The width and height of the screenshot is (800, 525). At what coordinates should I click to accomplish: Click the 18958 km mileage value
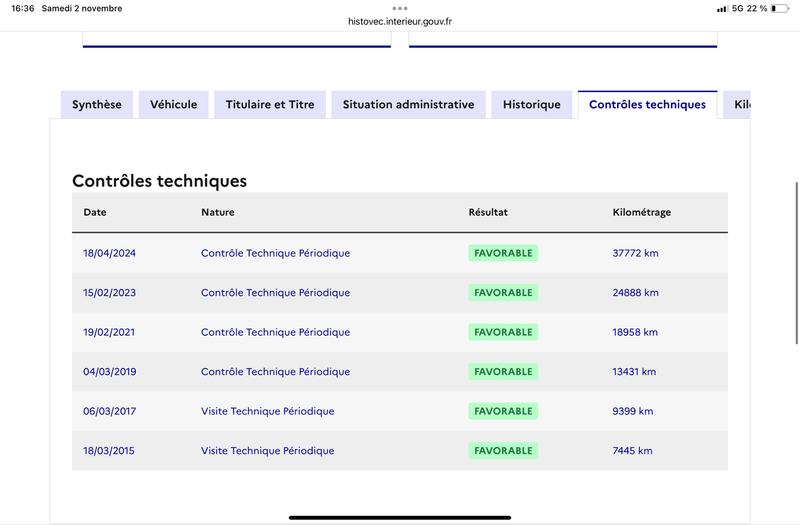[635, 332]
